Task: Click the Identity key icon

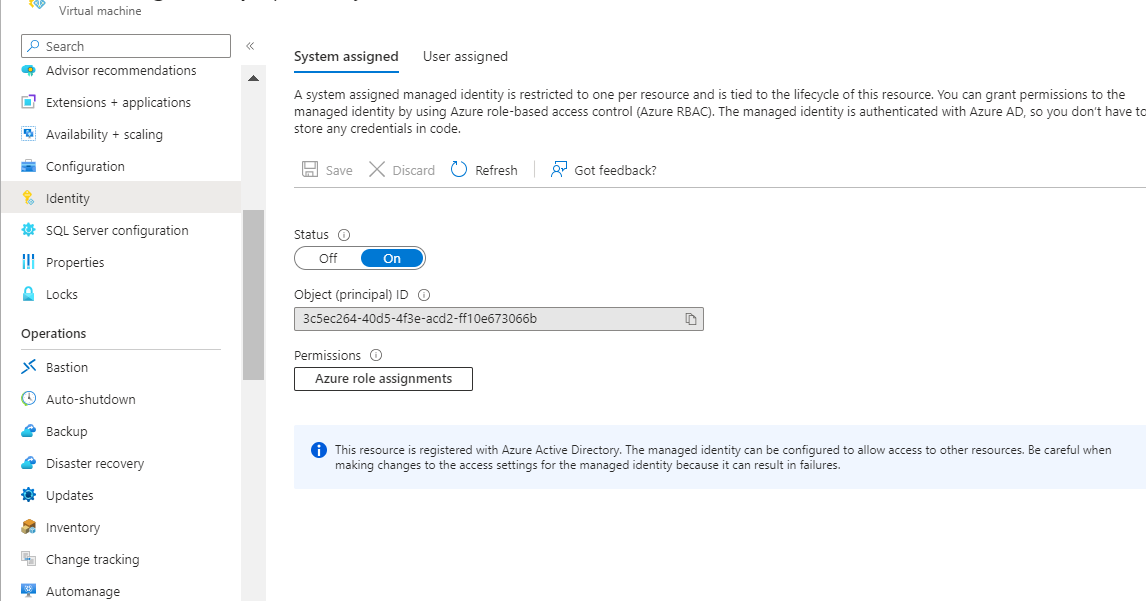Action: point(29,198)
